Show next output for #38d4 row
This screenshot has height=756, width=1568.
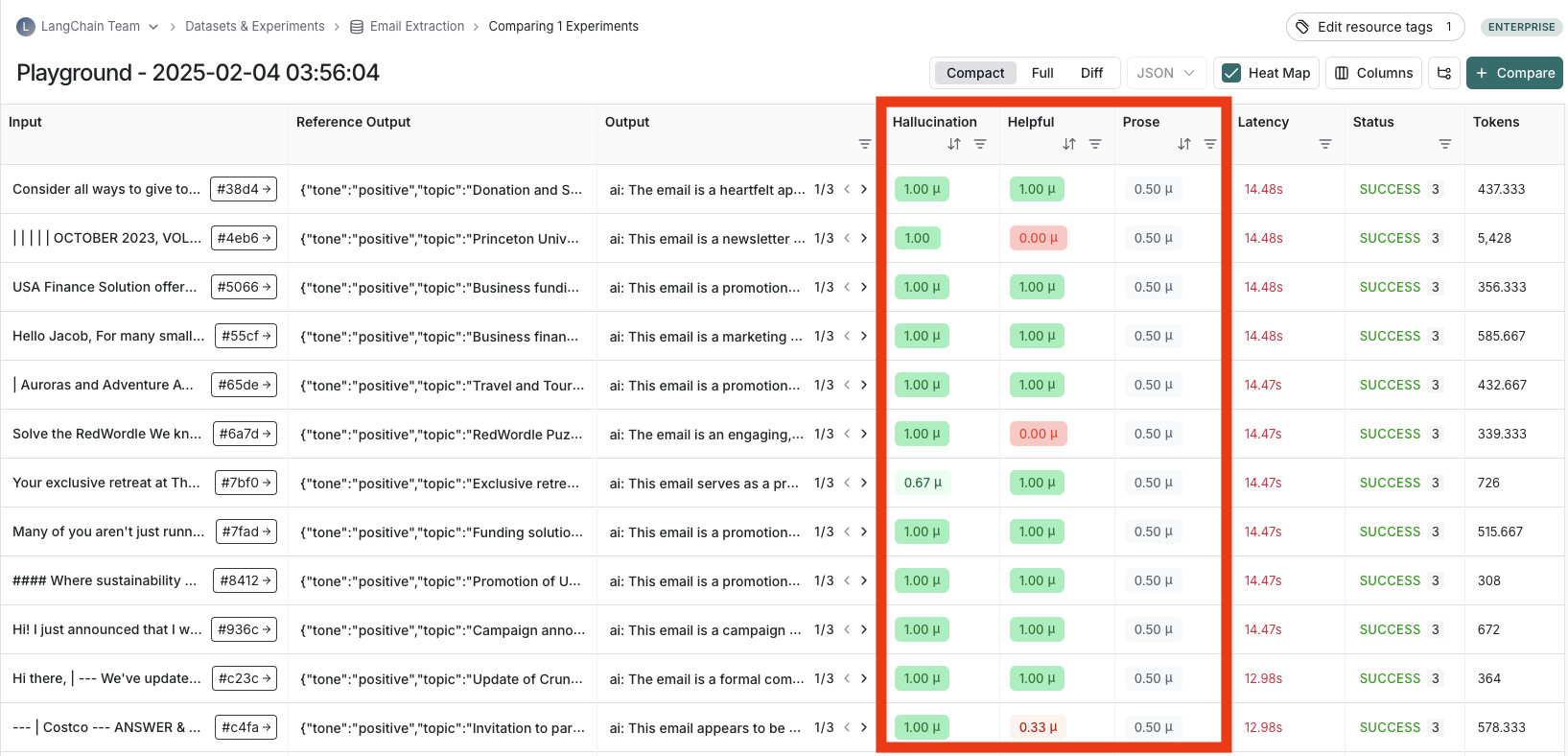coord(864,189)
